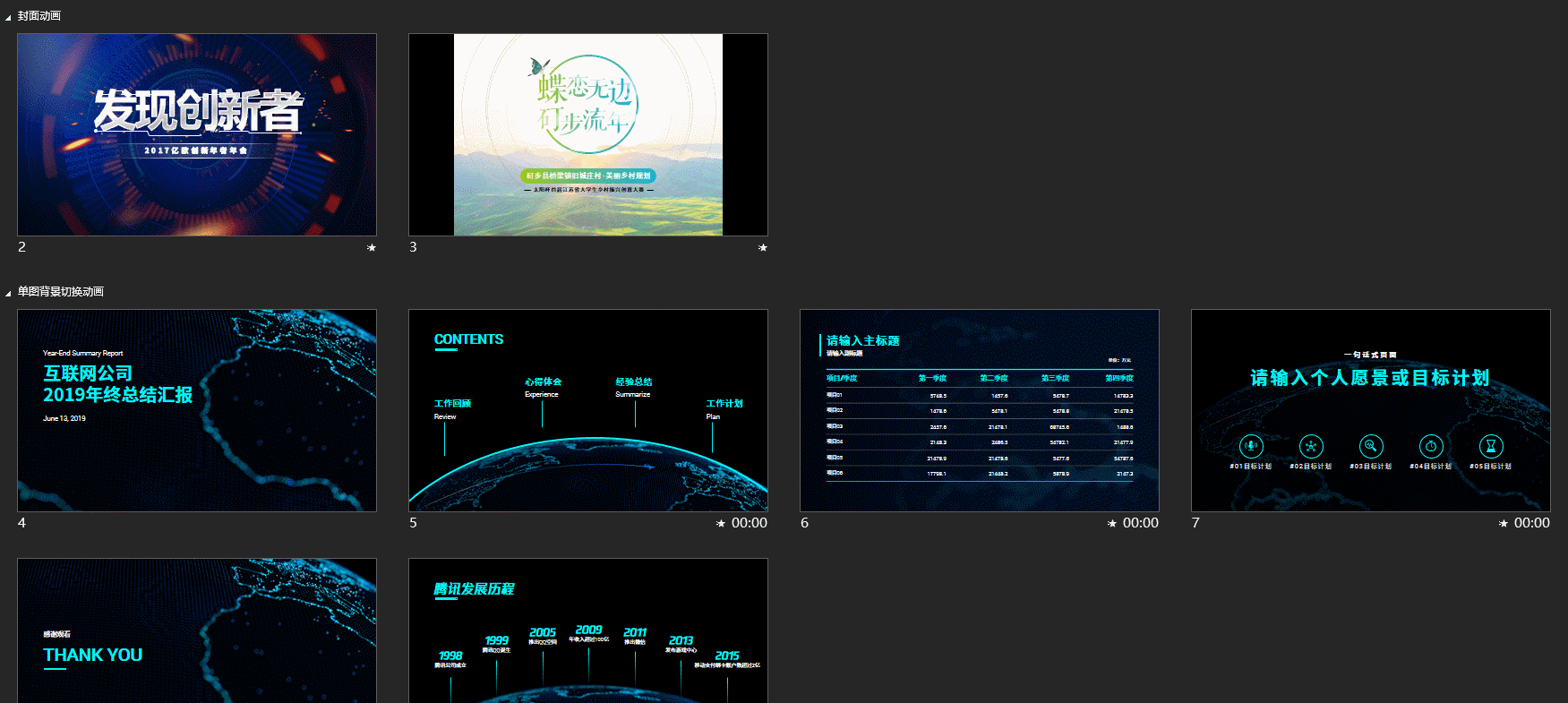This screenshot has width=1568, height=703.
Task: Click the 00:00 timing under slide 7
Action: pos(1532,523)
